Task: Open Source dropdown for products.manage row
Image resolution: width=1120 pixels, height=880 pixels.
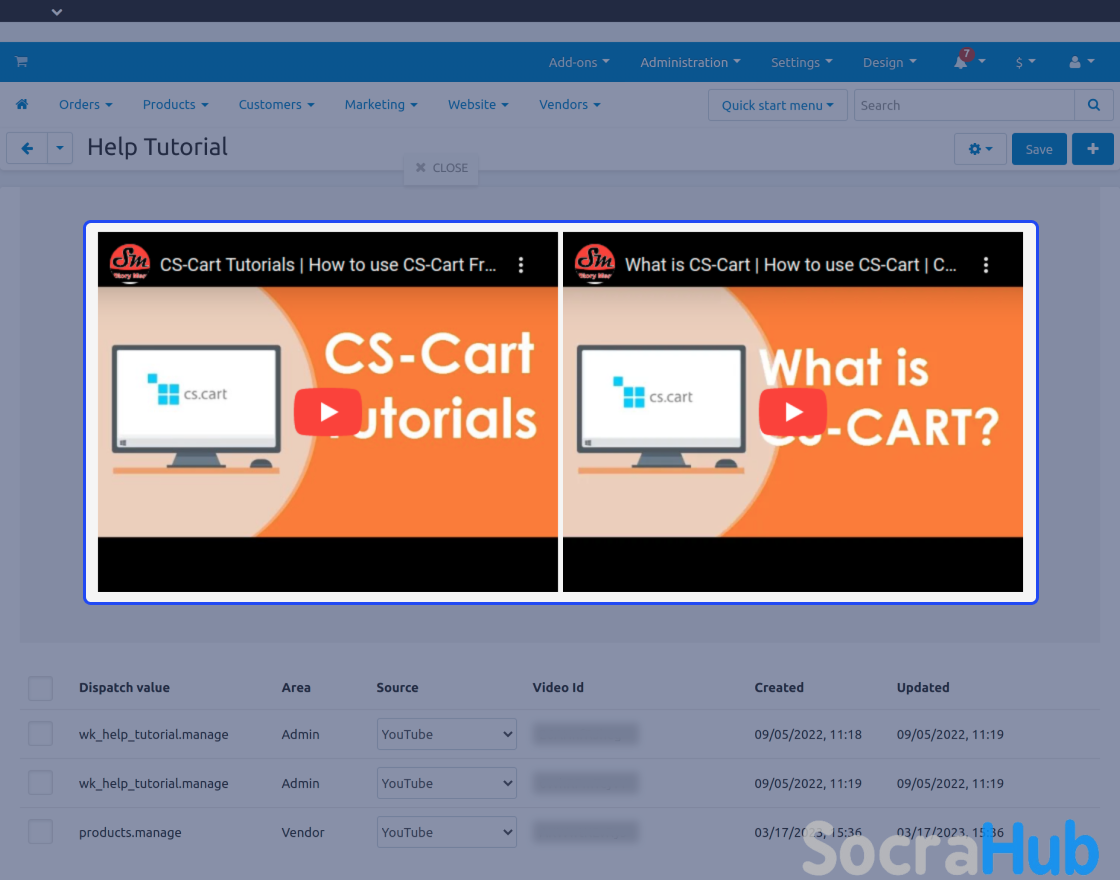Action: click(446, 832)
